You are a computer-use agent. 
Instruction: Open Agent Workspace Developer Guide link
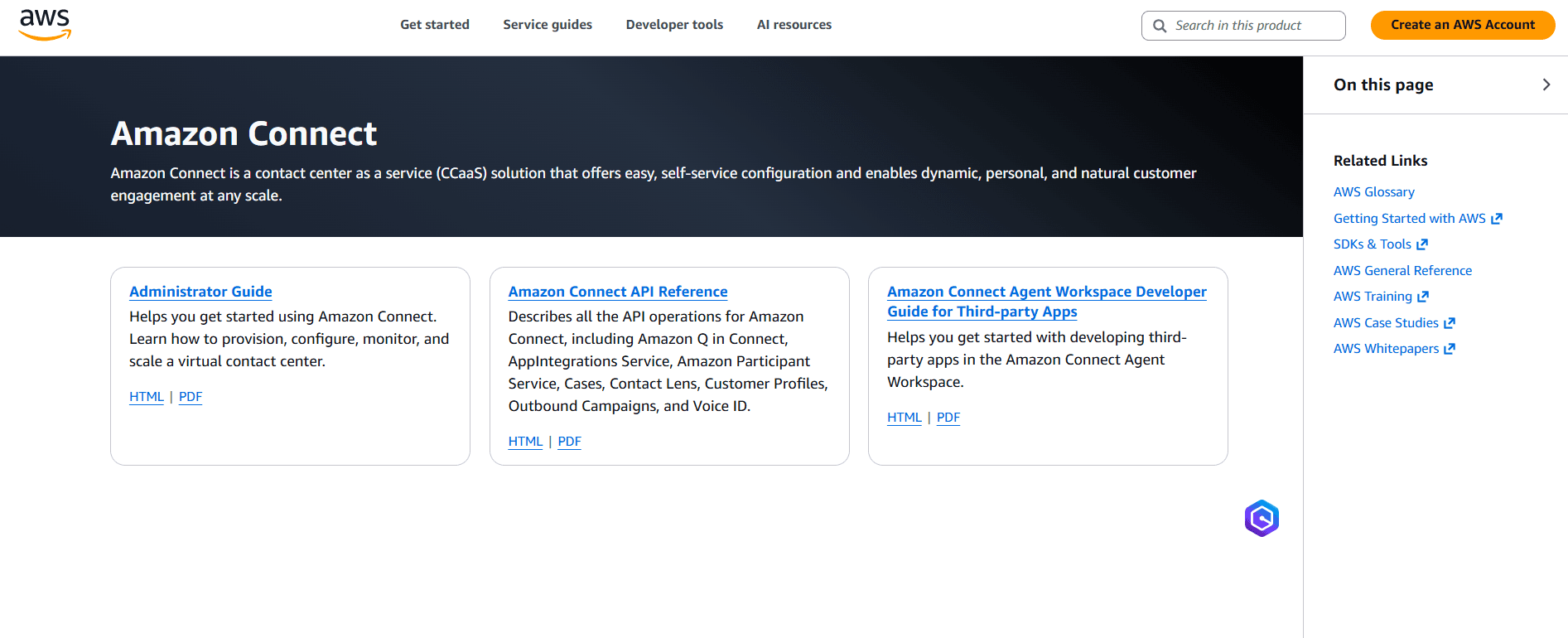[x=1047, y=302]
